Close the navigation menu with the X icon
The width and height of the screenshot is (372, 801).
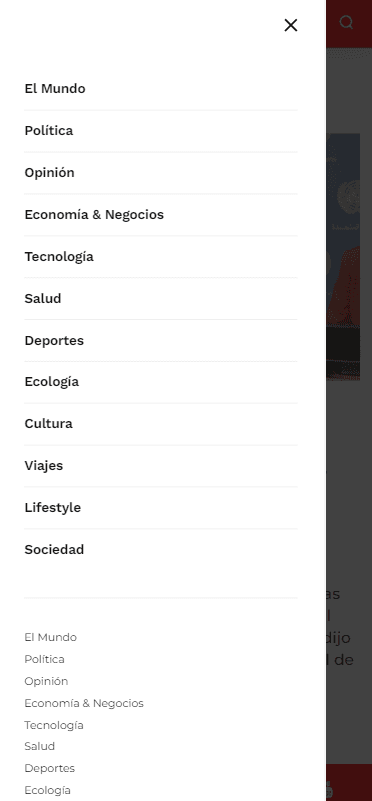coord(291,25)
